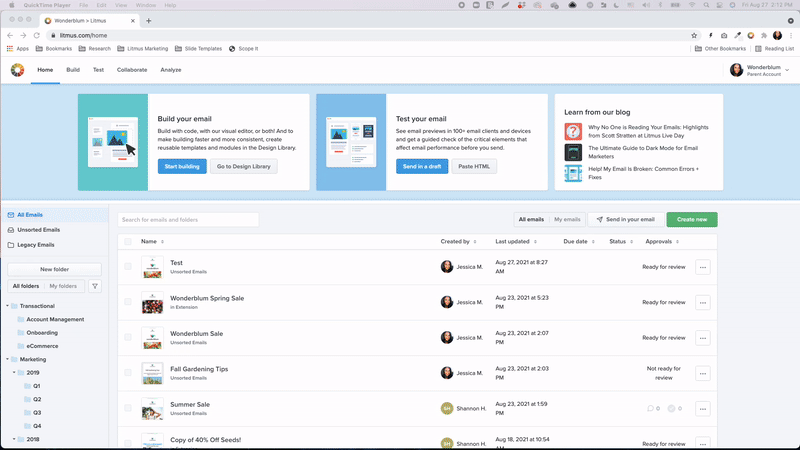The height and width of the screenshot is (450, 800).
Task: Check the Wonderblum Sale checkbox
Action: coord(128,337)
